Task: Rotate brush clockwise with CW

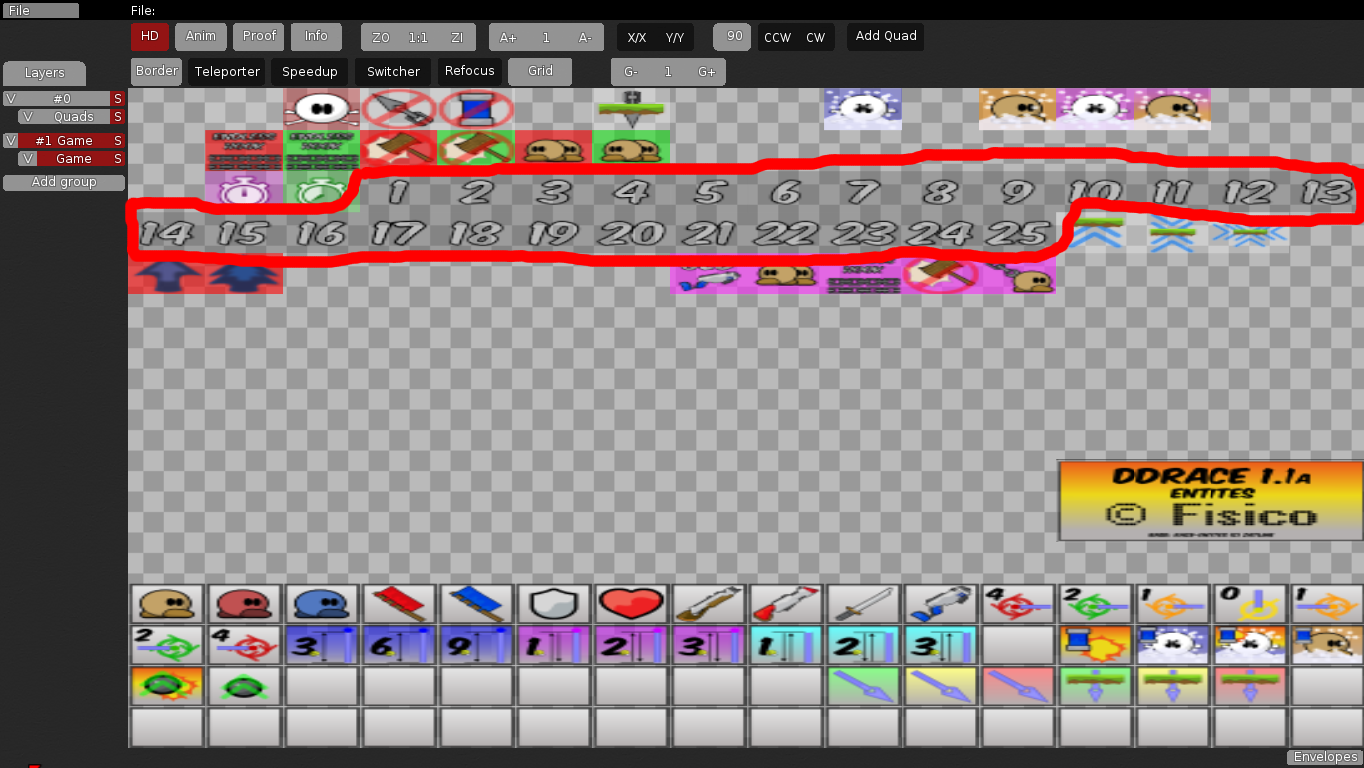Action: click(816, 38)
